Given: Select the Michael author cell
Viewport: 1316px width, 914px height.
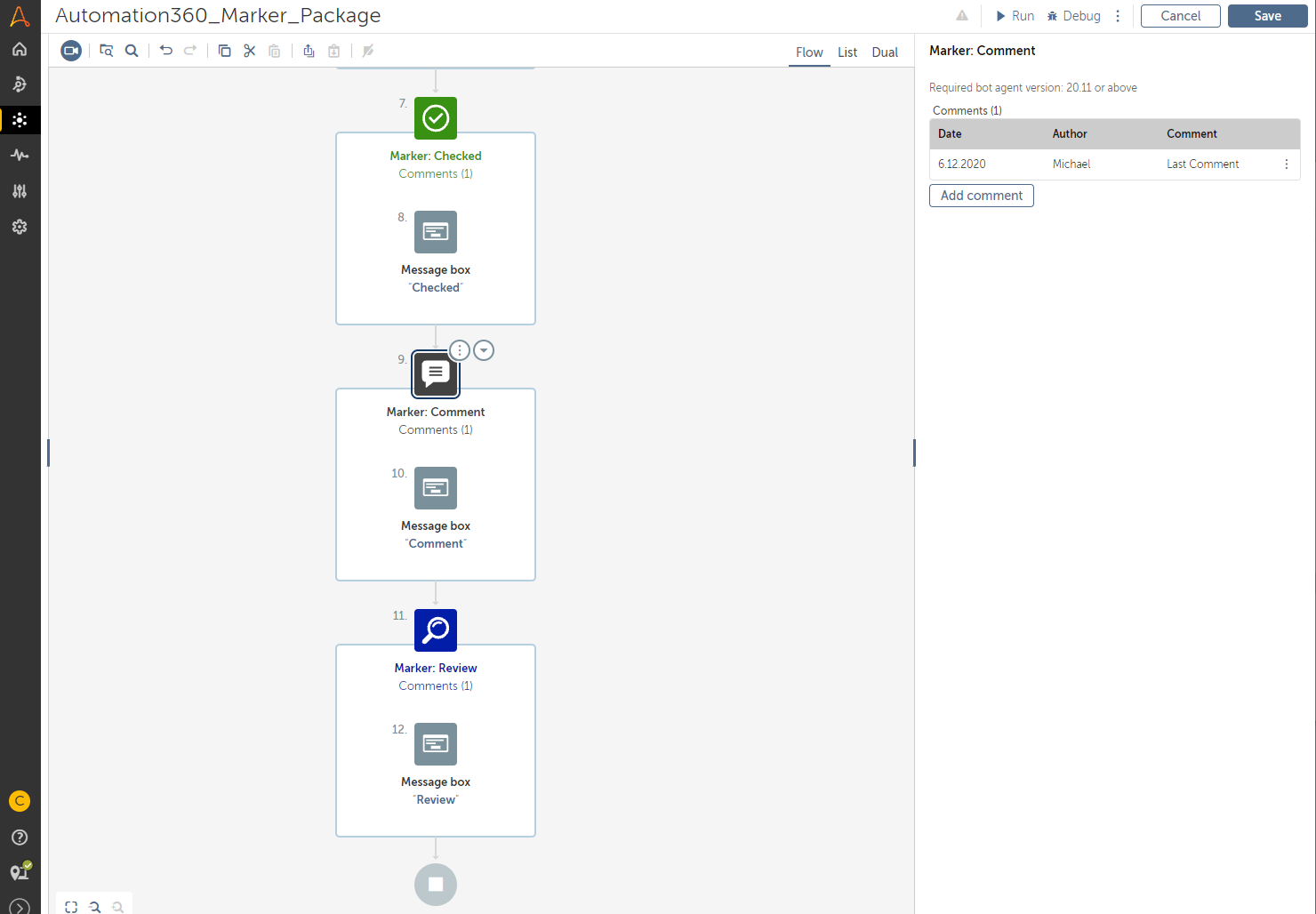Looking at the screenshot, I should [x=1071, y=164].
